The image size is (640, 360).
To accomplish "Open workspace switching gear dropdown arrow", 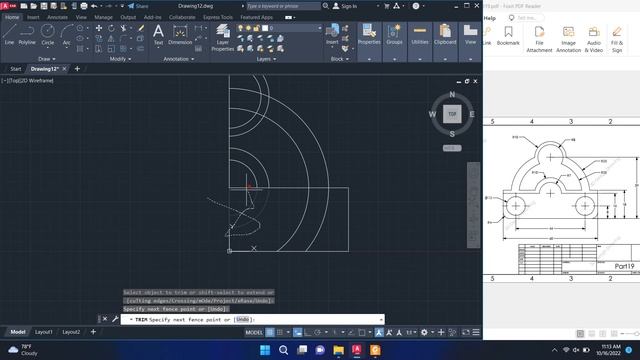I will [x=432, y=332].
